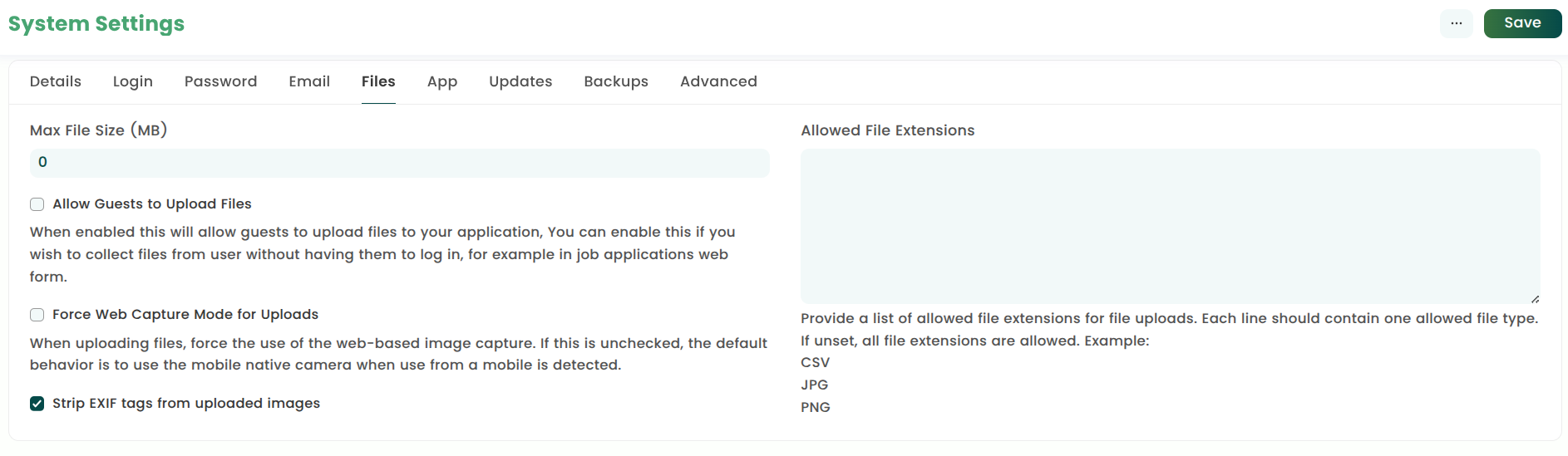Grab the text area resize handle

pos(1535,299)
